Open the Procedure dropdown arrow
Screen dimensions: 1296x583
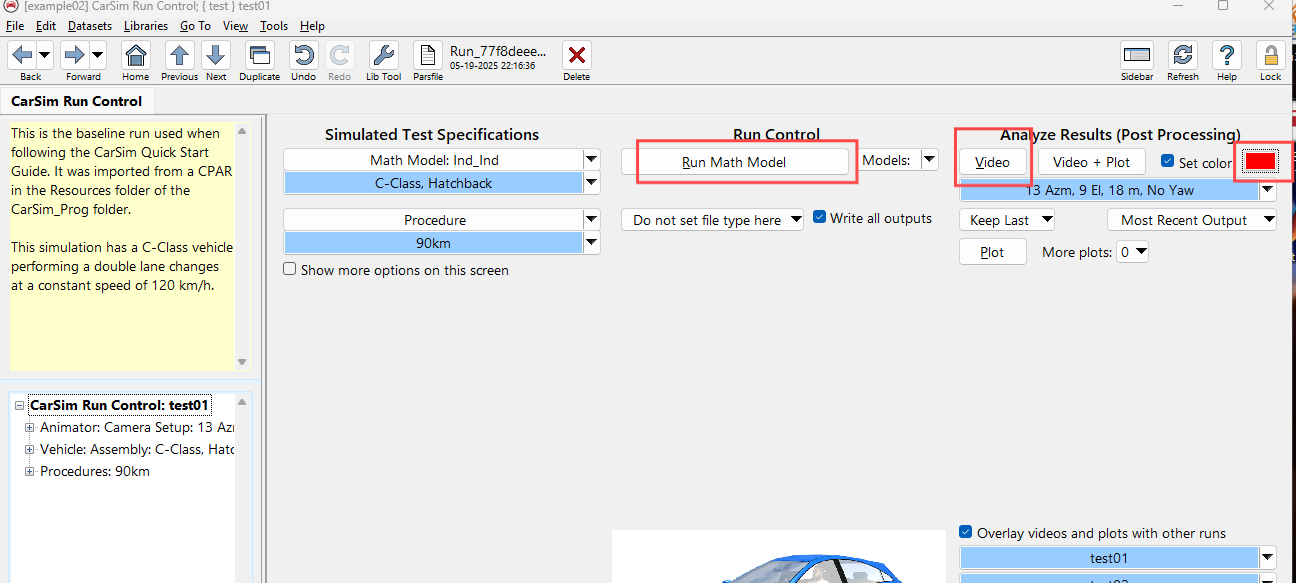pos(592,219)
